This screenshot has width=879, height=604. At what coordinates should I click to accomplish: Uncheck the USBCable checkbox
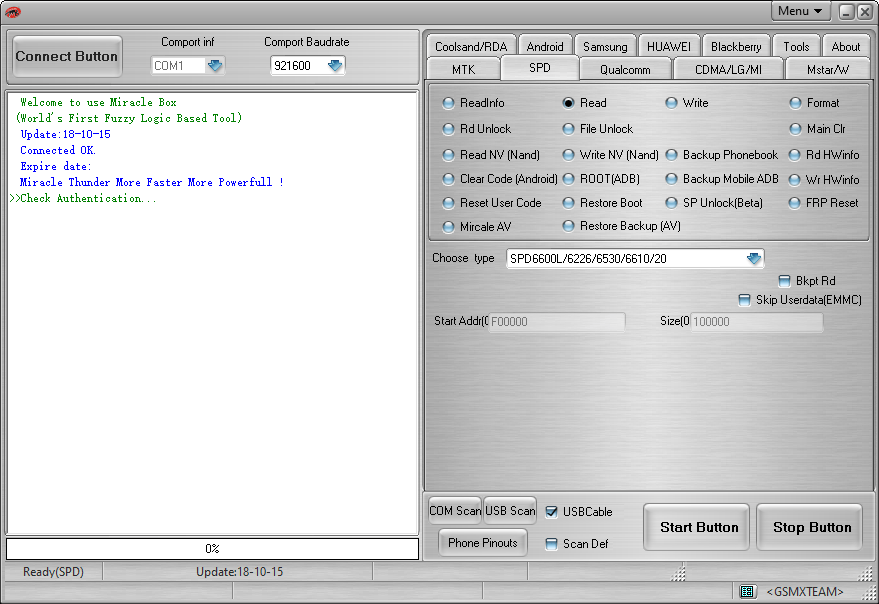[551, 512]
